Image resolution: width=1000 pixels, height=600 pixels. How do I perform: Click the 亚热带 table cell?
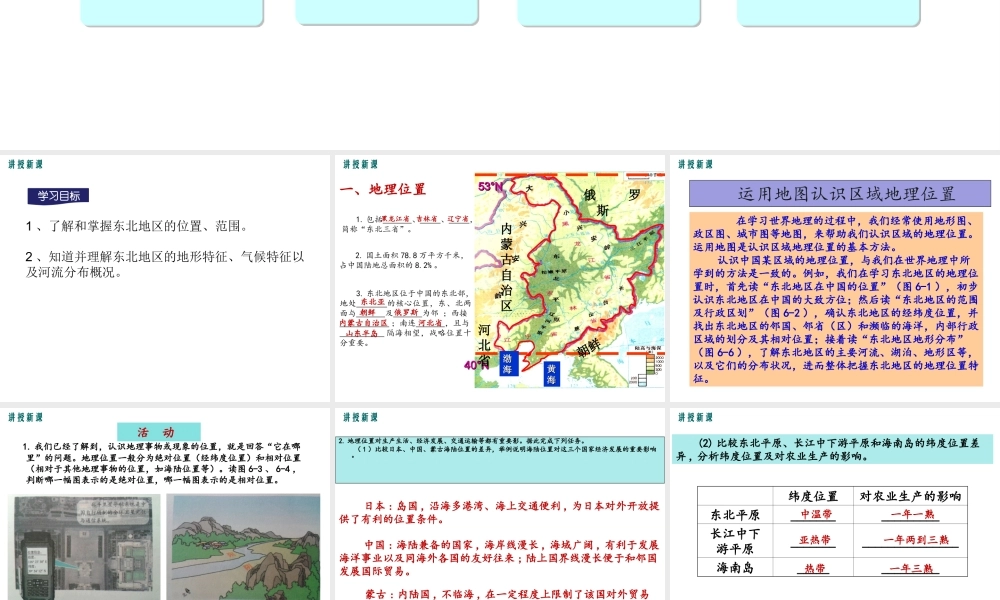point(813,540)
